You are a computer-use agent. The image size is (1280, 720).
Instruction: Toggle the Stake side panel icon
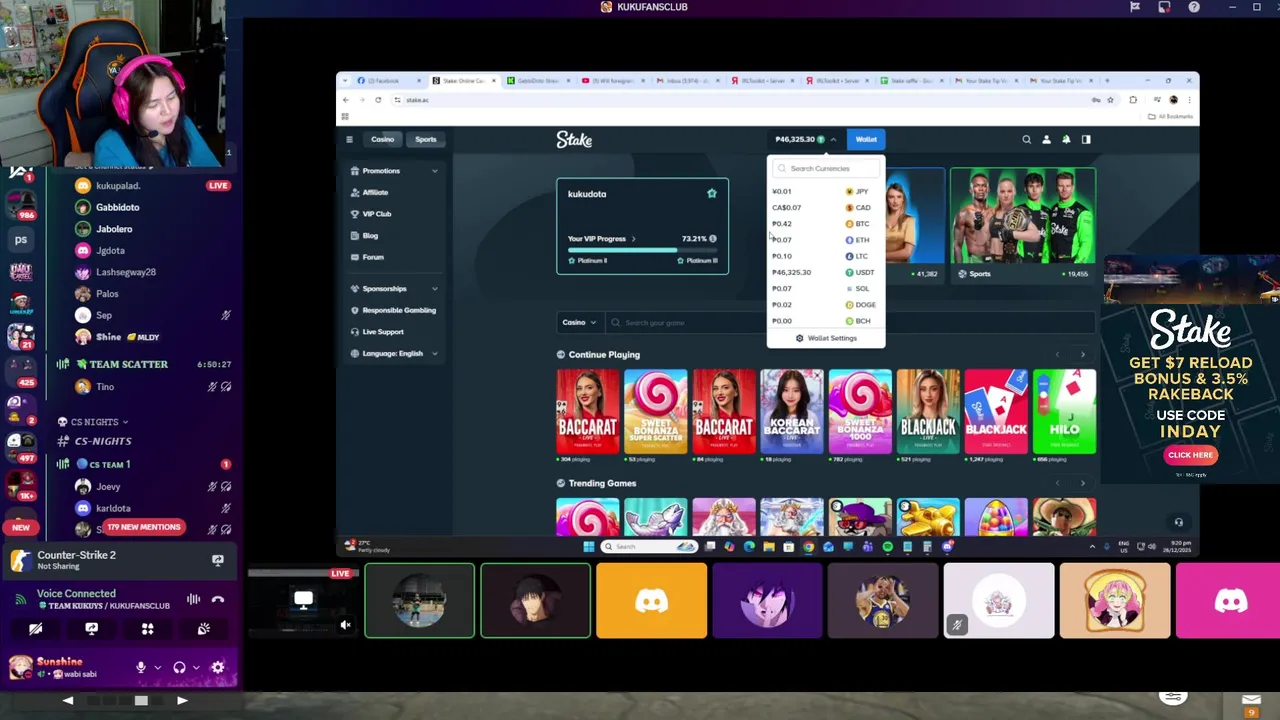[x=1086, y=140]
